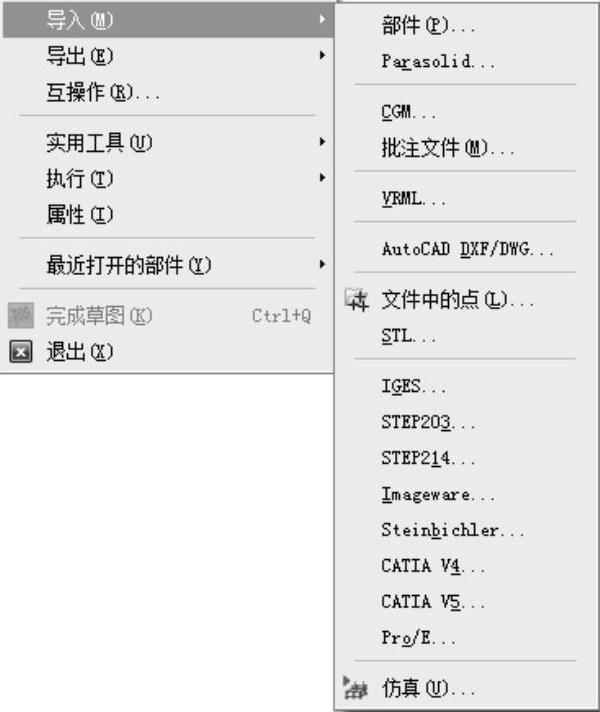Click the 文件中的点 points icon
Viewport: 600px width, 712px height.
(x=356, y=300)
